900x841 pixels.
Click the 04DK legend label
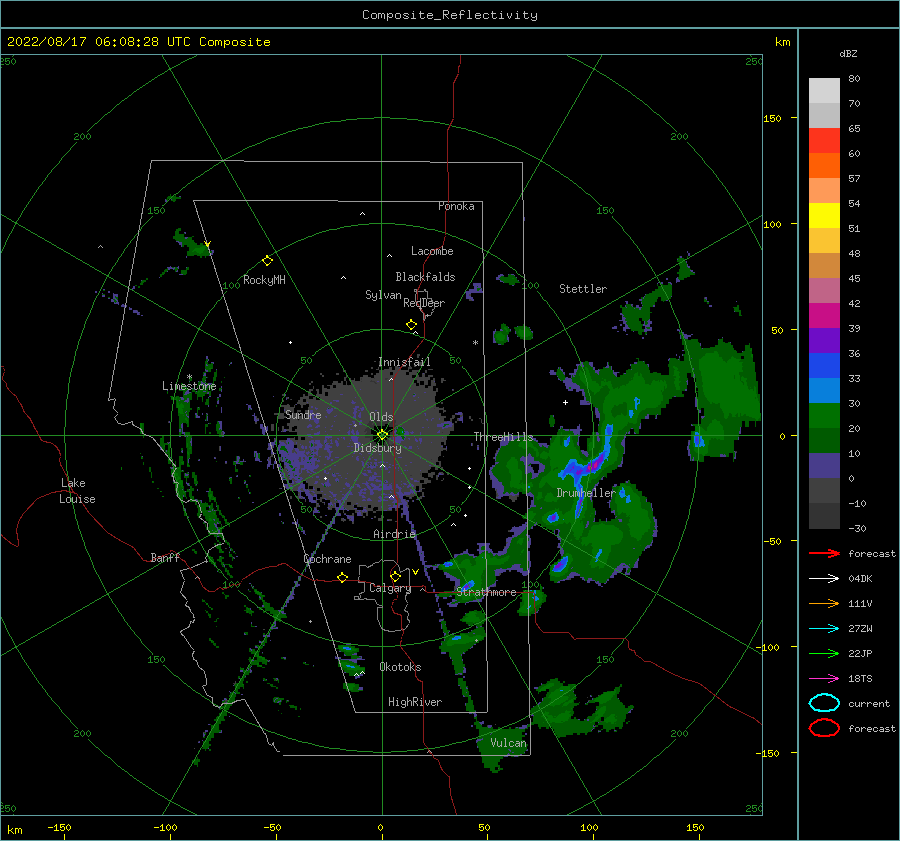[x=860, y=578]
